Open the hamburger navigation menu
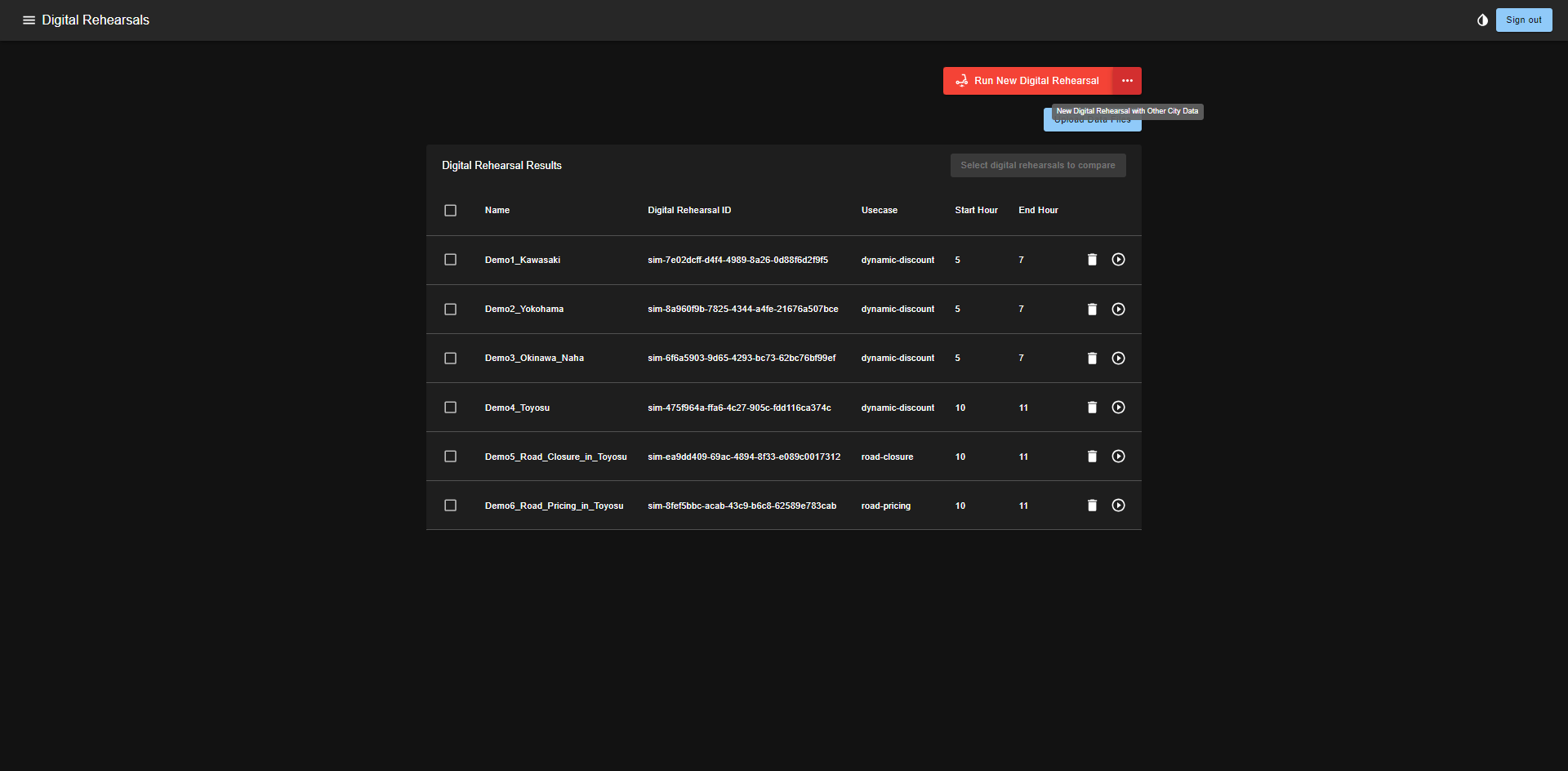The height and width of the screenshot is (771, 1568). pos(29,20)
